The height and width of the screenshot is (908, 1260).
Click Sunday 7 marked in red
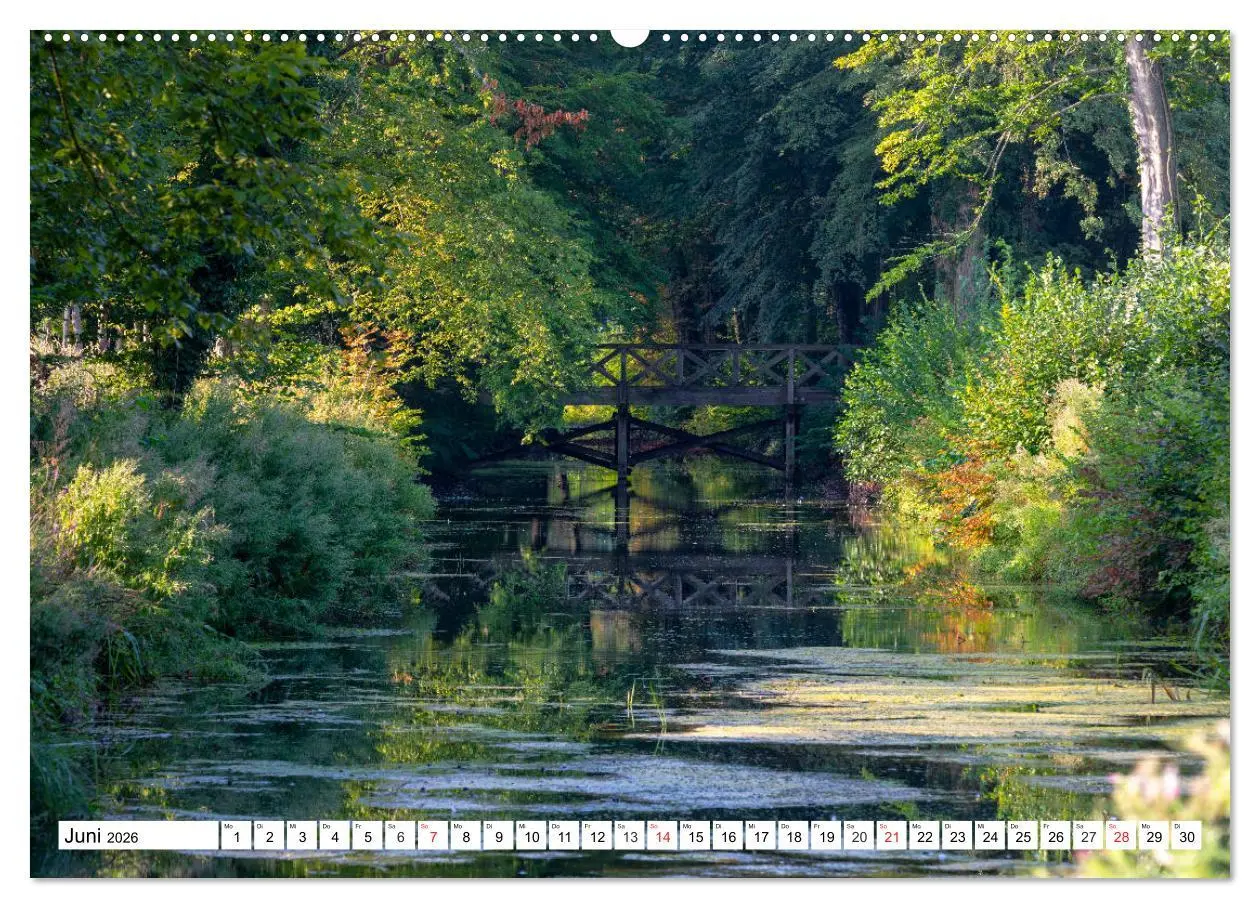tap(433, 836)
